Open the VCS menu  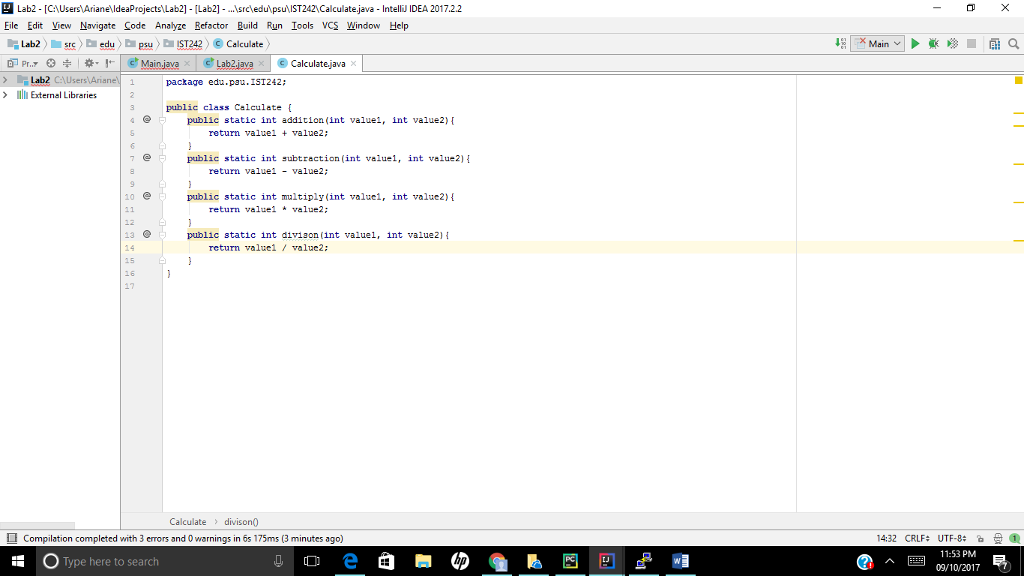pyautogui.click(x=329, y=26)
